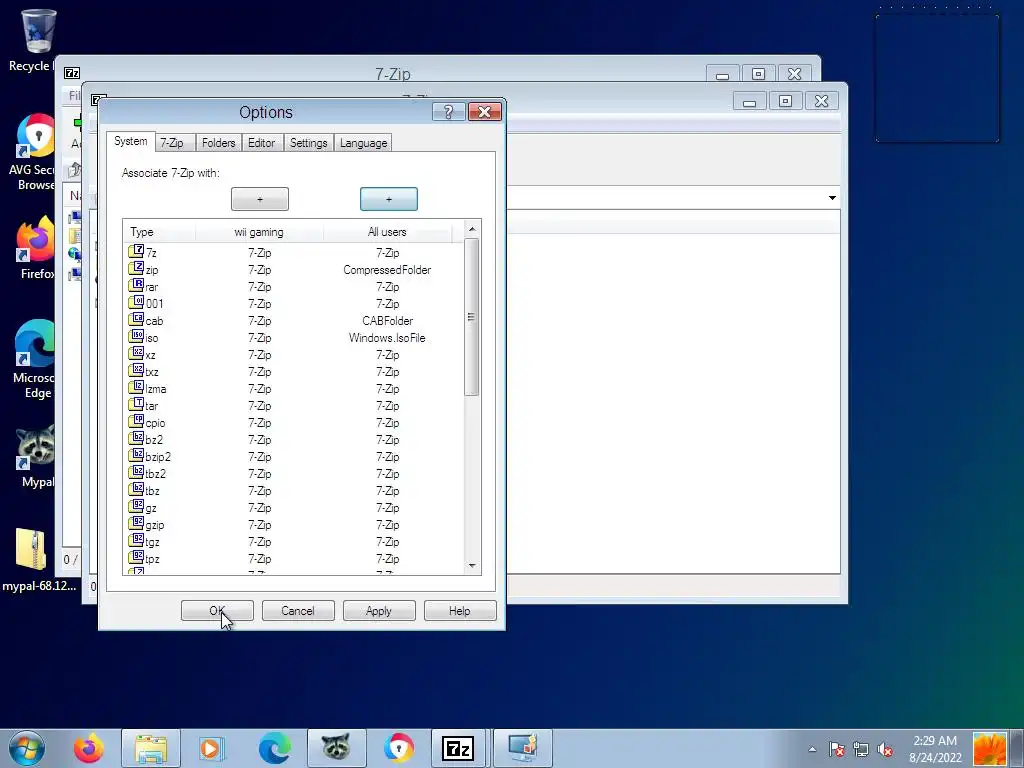Switch to the 7-Zip tab
Image resolution: width=1024 pixels, height=768 pixels.
[172, 143]
